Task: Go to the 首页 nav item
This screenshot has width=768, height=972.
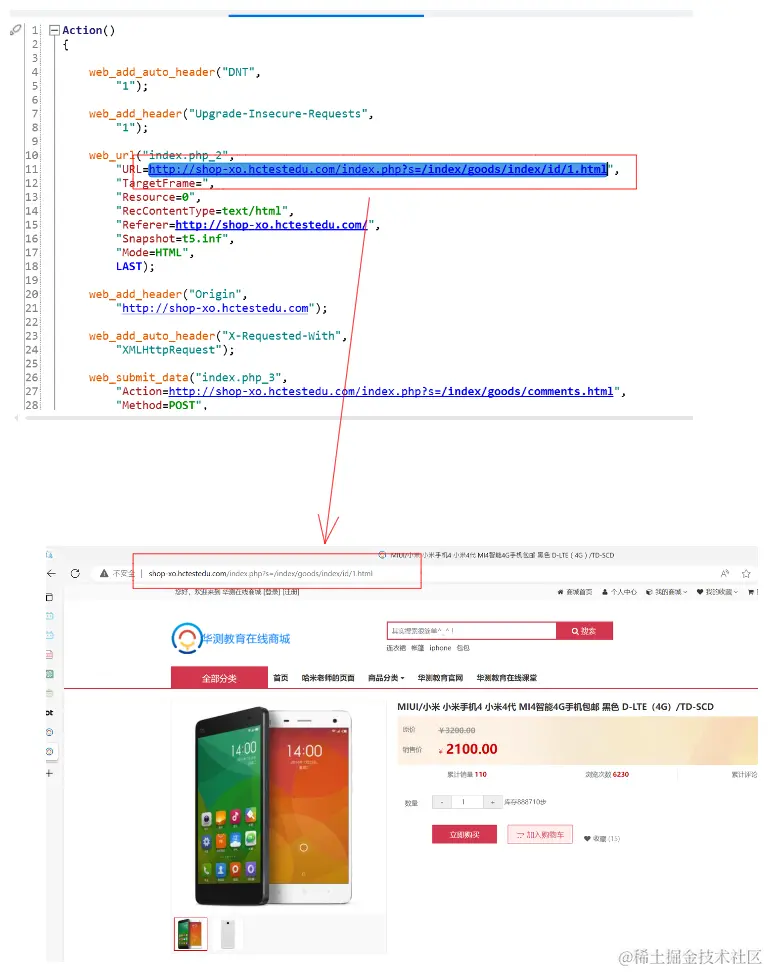Action: tap(281, 678)
